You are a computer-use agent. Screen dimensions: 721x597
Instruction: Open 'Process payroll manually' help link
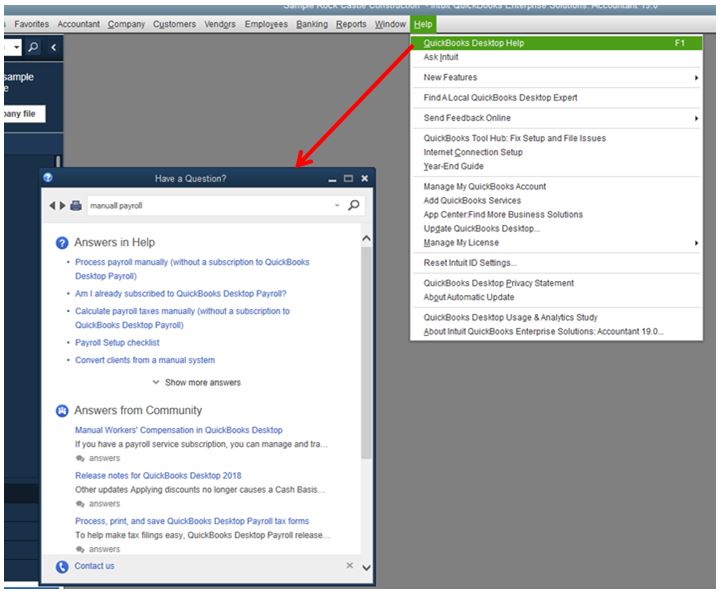pos(192,269)
